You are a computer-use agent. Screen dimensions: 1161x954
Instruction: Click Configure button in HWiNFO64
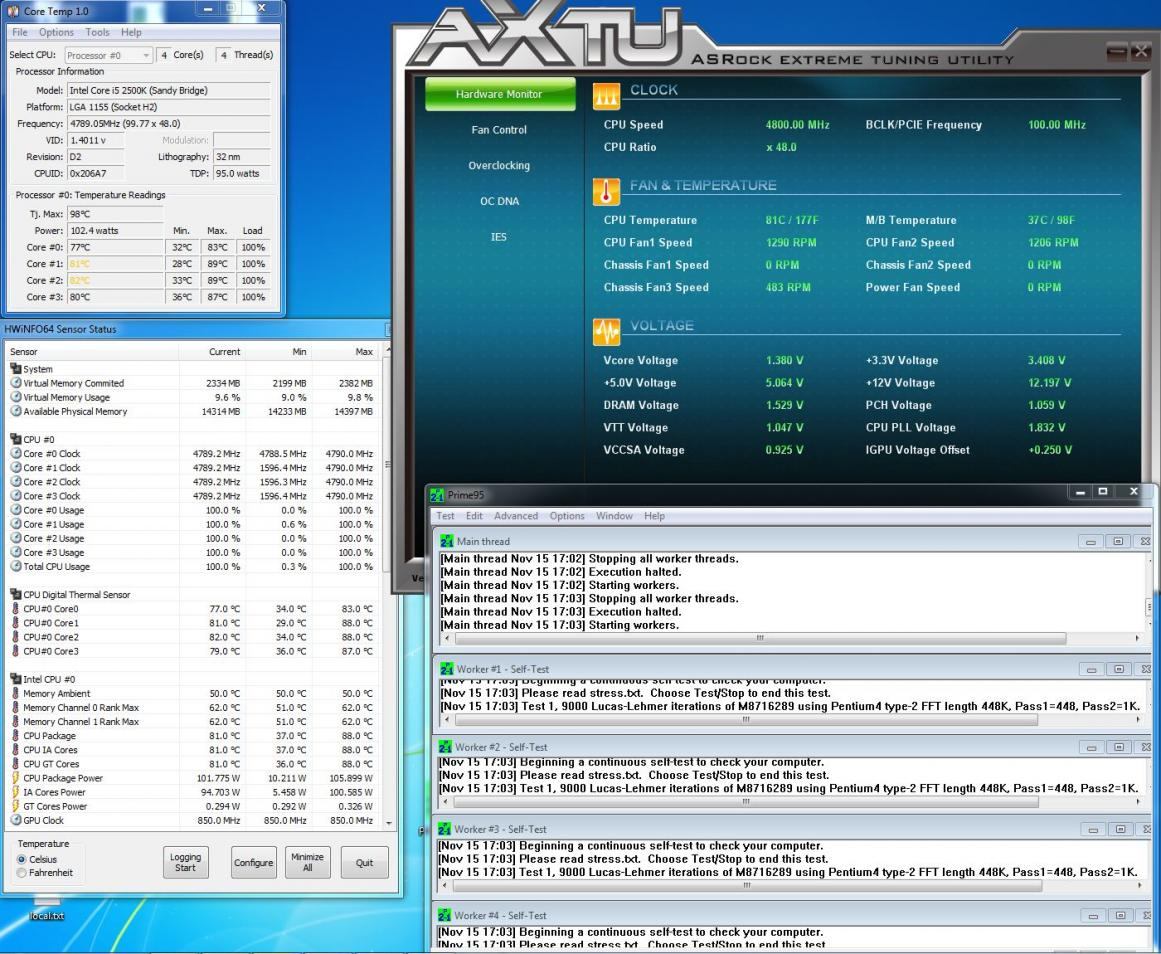[254, 862]
